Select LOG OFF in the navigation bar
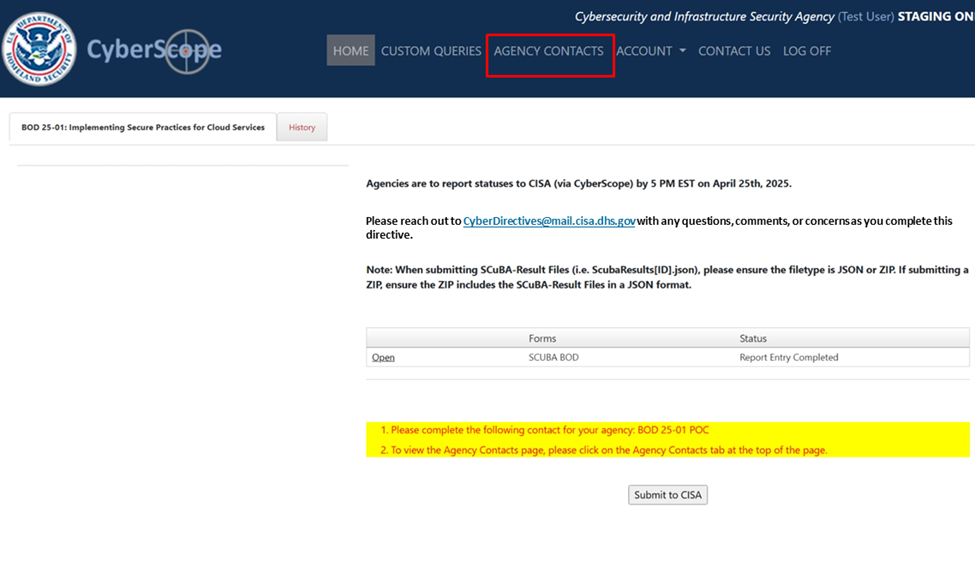Screen dimensions: 975x572 806,51
